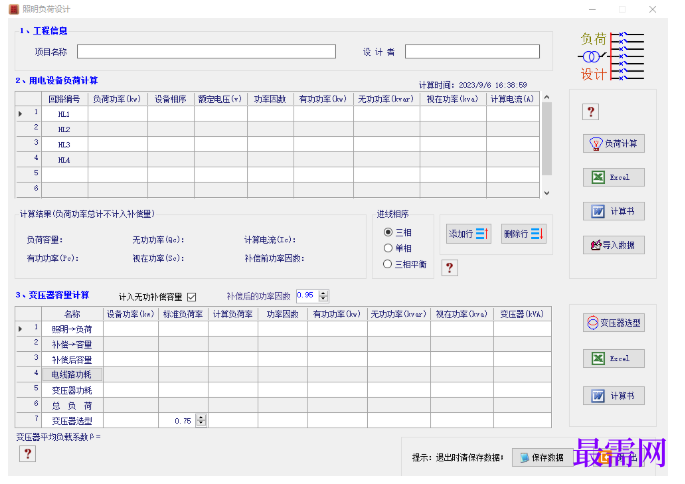Click the 导入数据 import button
The width and height of the screenshot is (685, 484).
pyautogui.click(x=613, y=245)
